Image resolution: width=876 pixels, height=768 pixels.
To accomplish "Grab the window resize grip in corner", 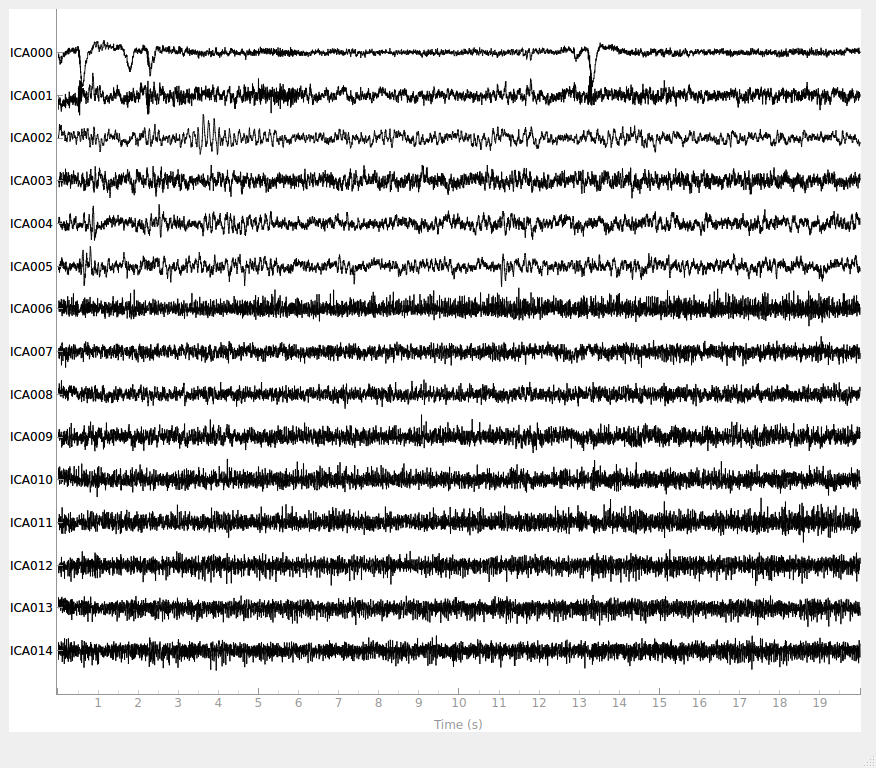I will pyautogui.click(x=870, y=762).
